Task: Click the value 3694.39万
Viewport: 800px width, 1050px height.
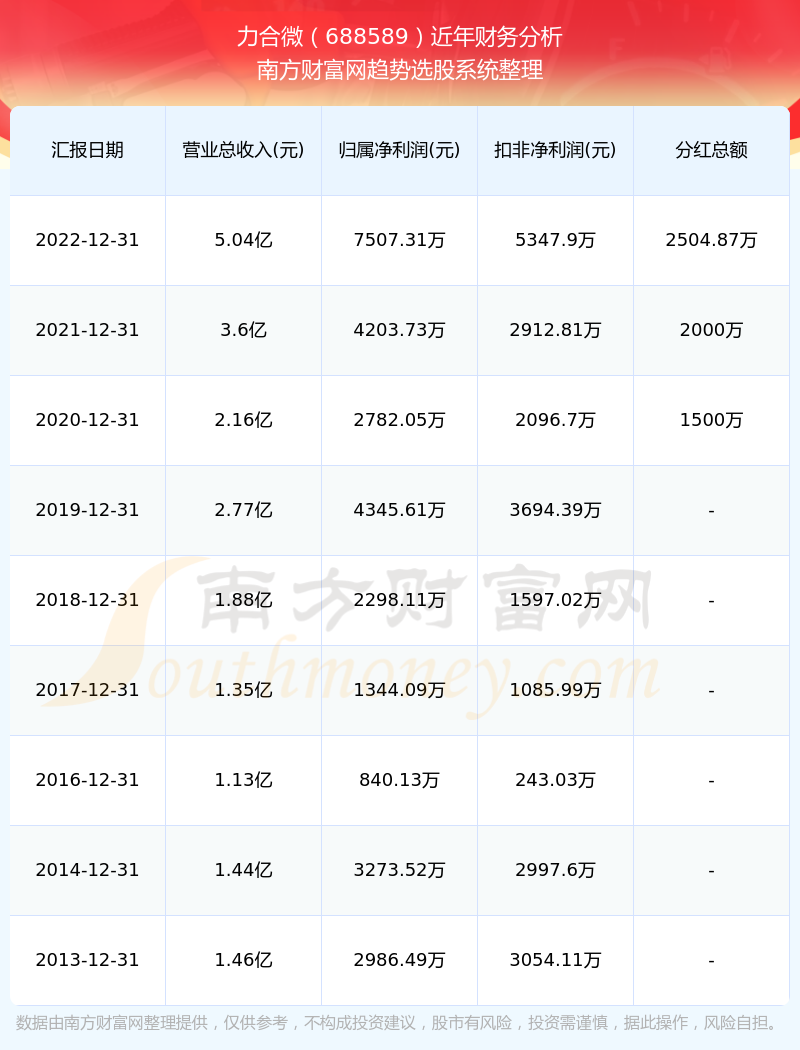Action: 556,510
